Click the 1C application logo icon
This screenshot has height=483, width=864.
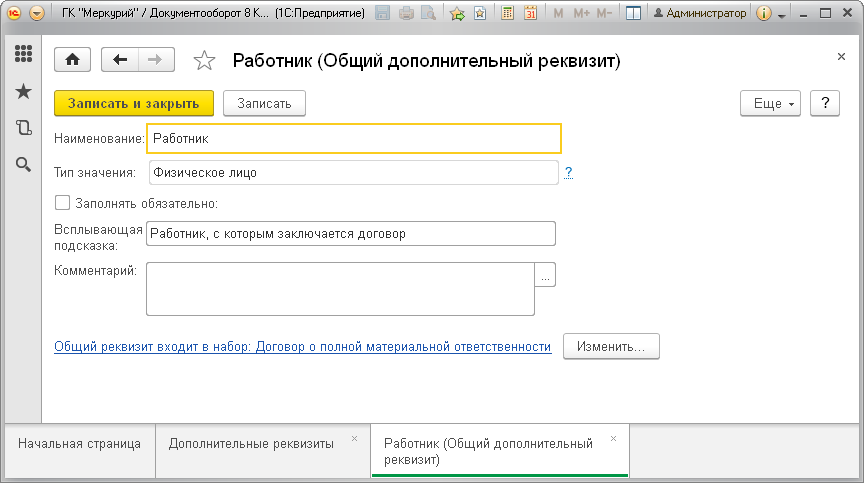[14, 13]
